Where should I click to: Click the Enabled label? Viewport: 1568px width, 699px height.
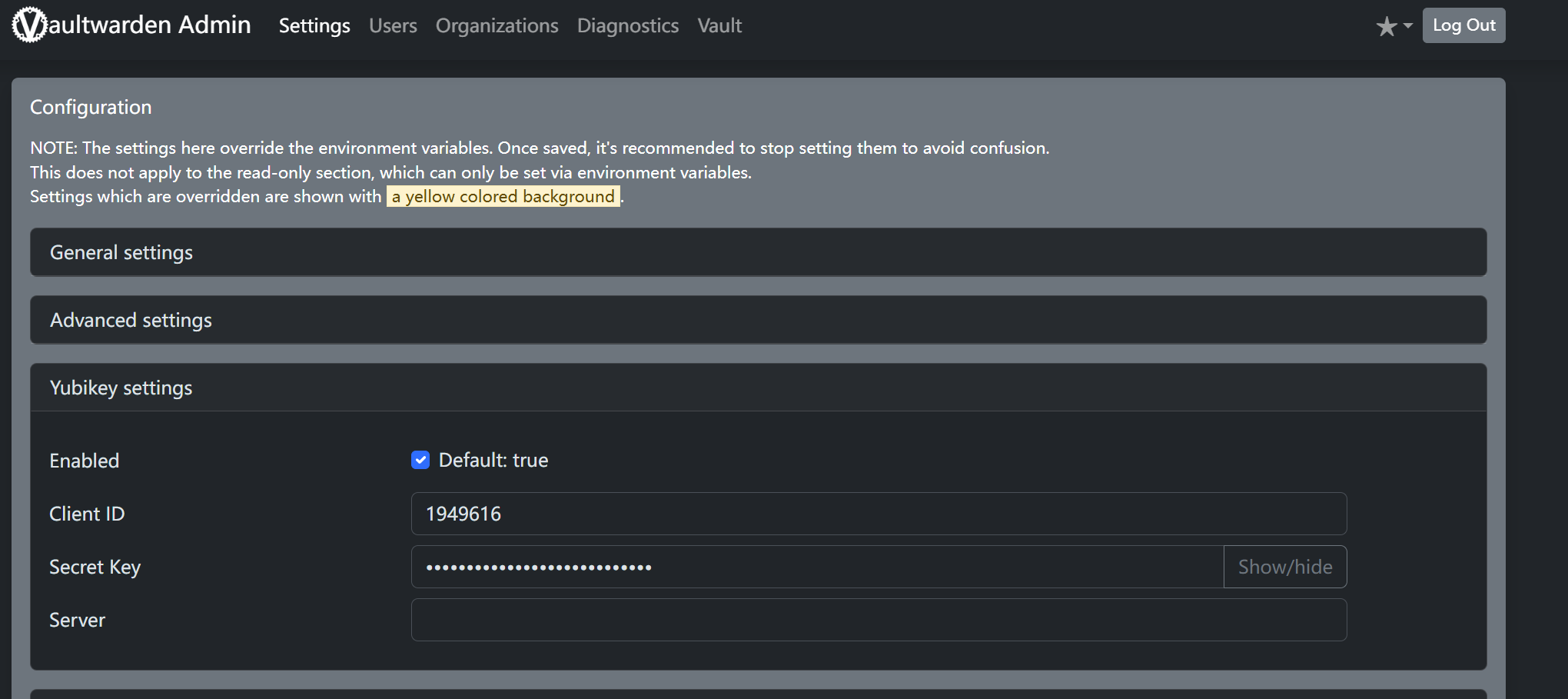point(85,461)
